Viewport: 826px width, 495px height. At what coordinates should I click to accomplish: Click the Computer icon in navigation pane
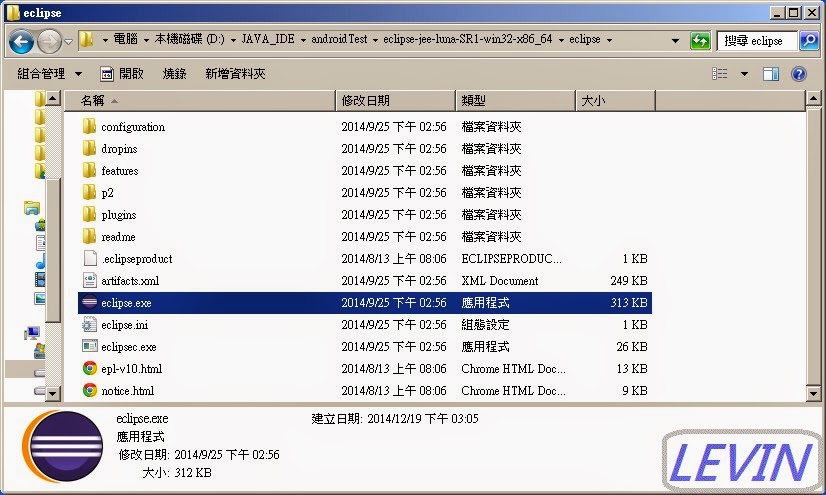[x=32, y=333]
